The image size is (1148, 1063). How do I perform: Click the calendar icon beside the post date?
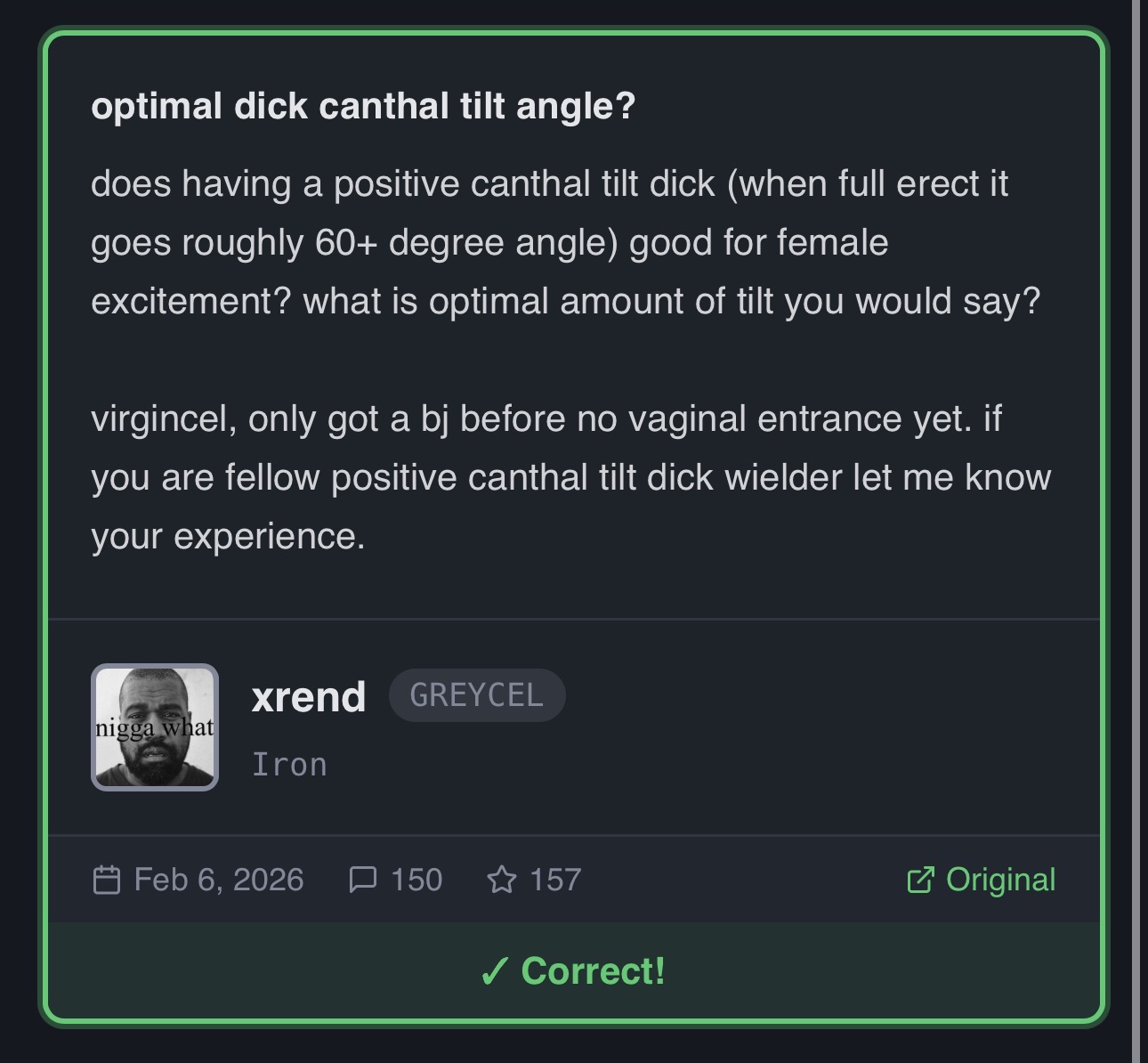point(107,880)
